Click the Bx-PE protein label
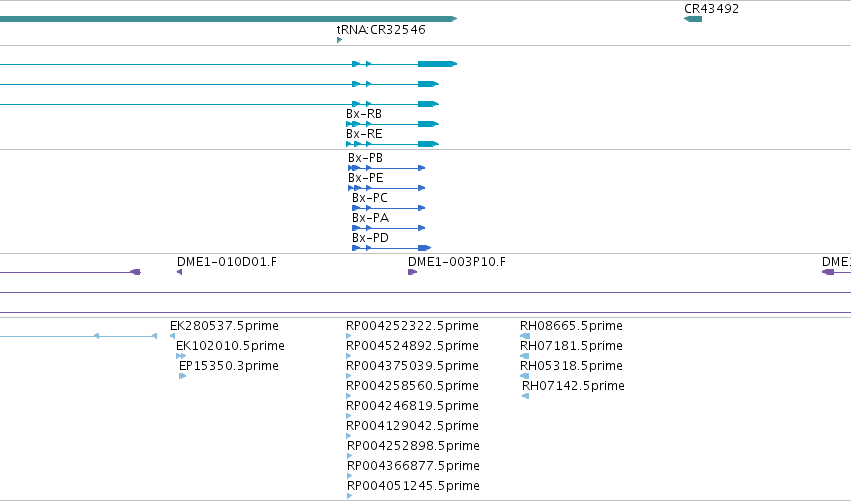Screen dimensions: 851x501 [365, 178]
